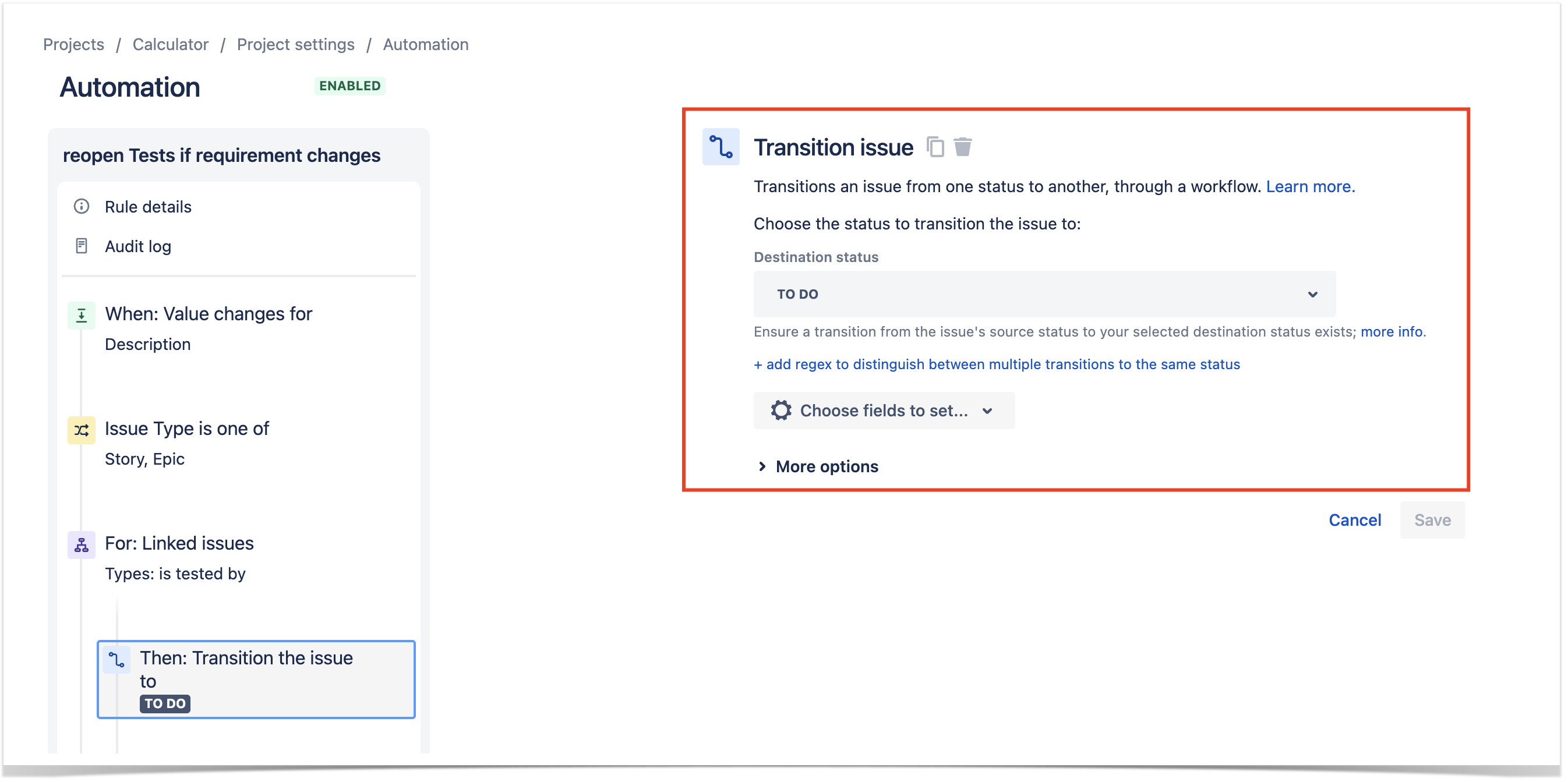The width and height of the screenshot is (1568, 782).
Task: Select Then: Transition the issue to action
Action: [x=256, y=680]
